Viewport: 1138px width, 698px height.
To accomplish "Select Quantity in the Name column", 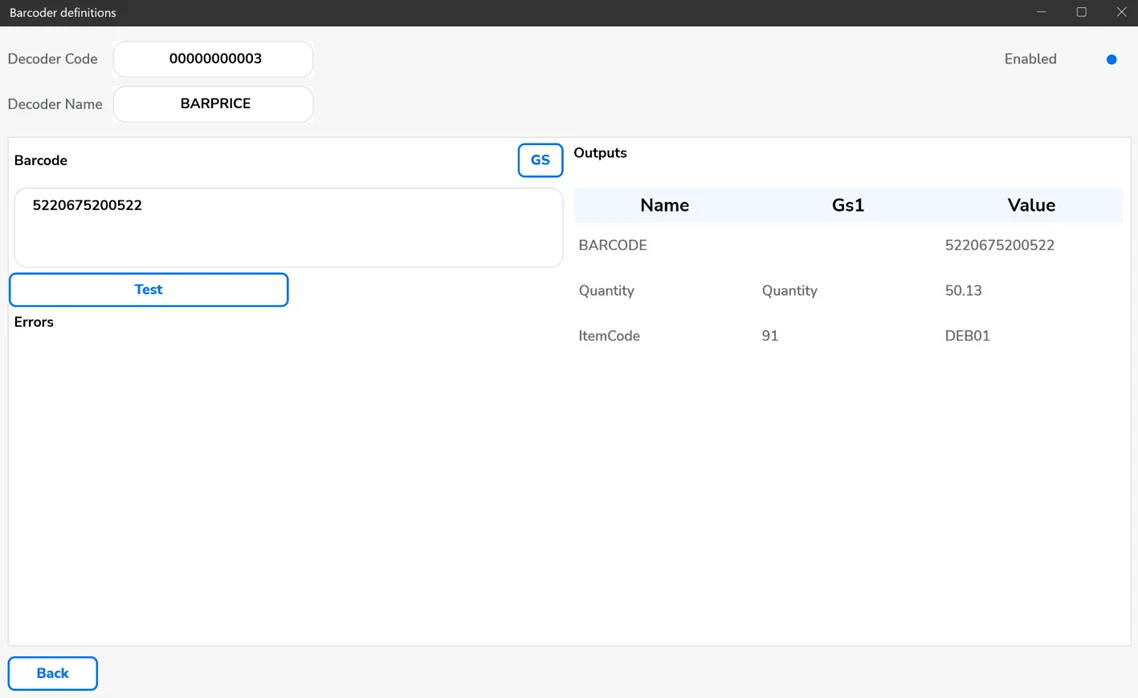I will (x=606, y=291).
